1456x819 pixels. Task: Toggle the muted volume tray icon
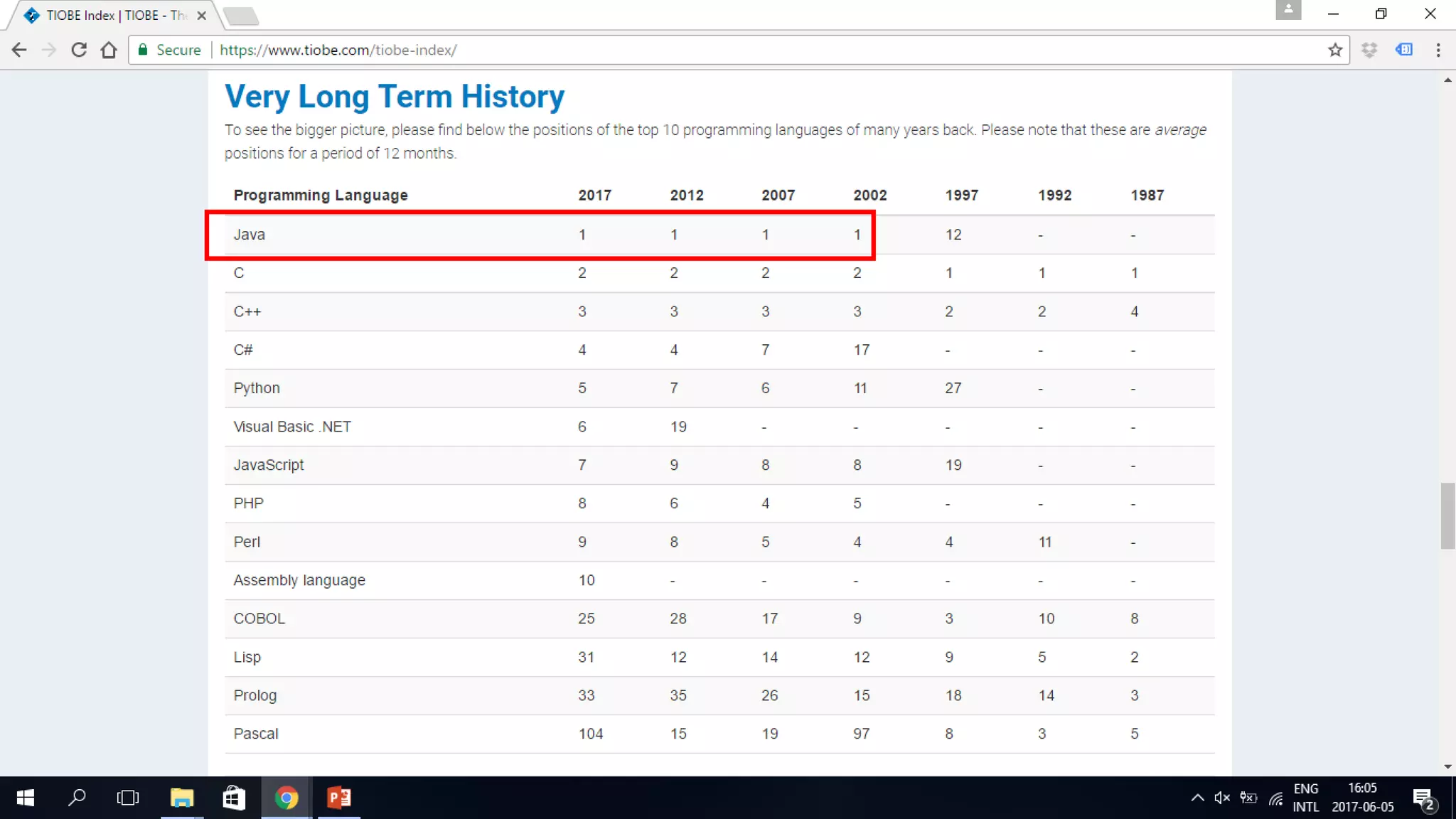1222,798
